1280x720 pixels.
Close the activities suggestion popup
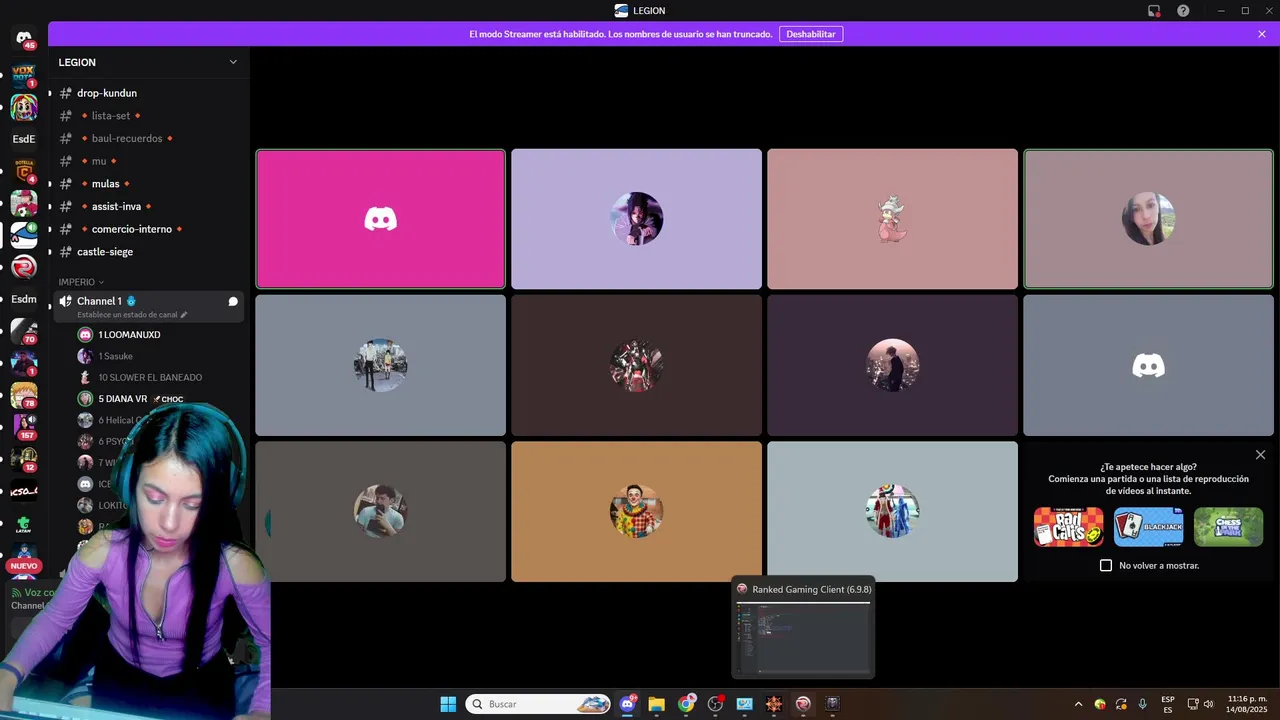click(x=1260, y=455)
